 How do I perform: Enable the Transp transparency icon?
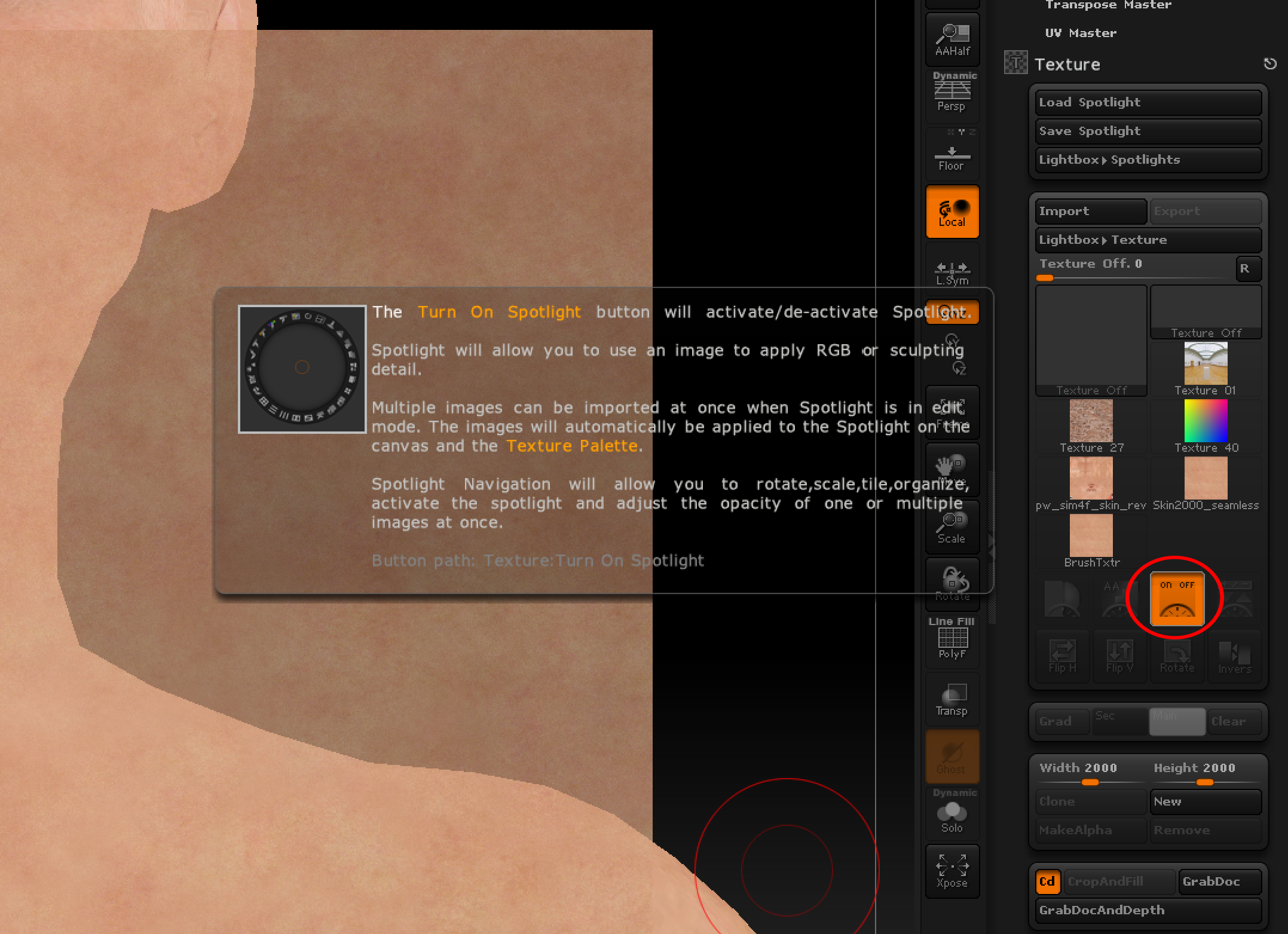(x=952, y=698)
